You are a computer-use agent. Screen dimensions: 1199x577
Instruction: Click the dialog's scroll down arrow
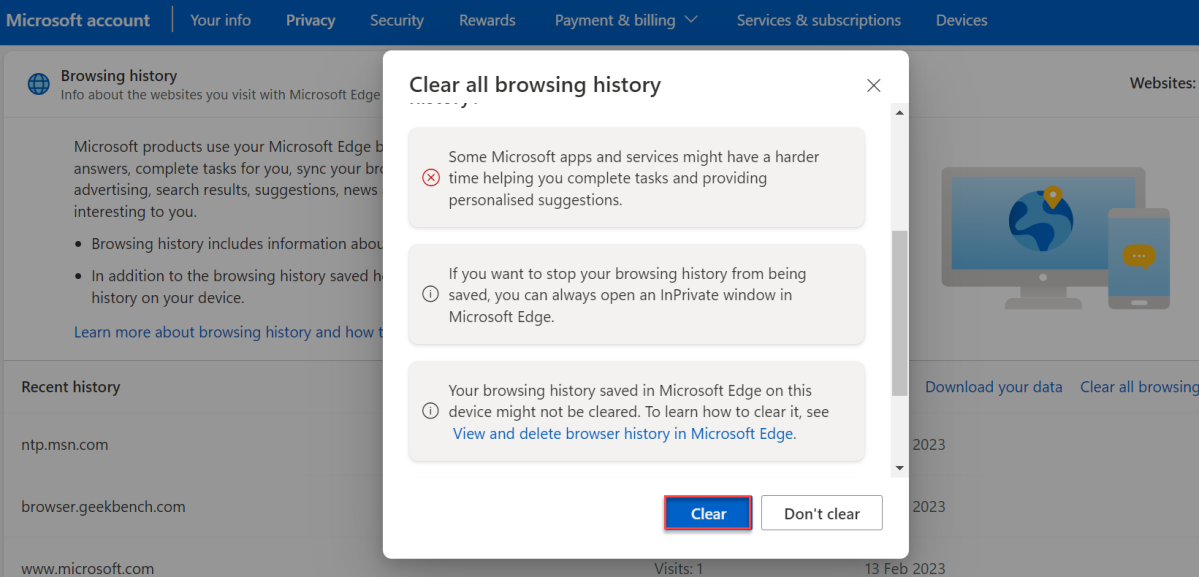pyautogui.click(x=899, y=468)
